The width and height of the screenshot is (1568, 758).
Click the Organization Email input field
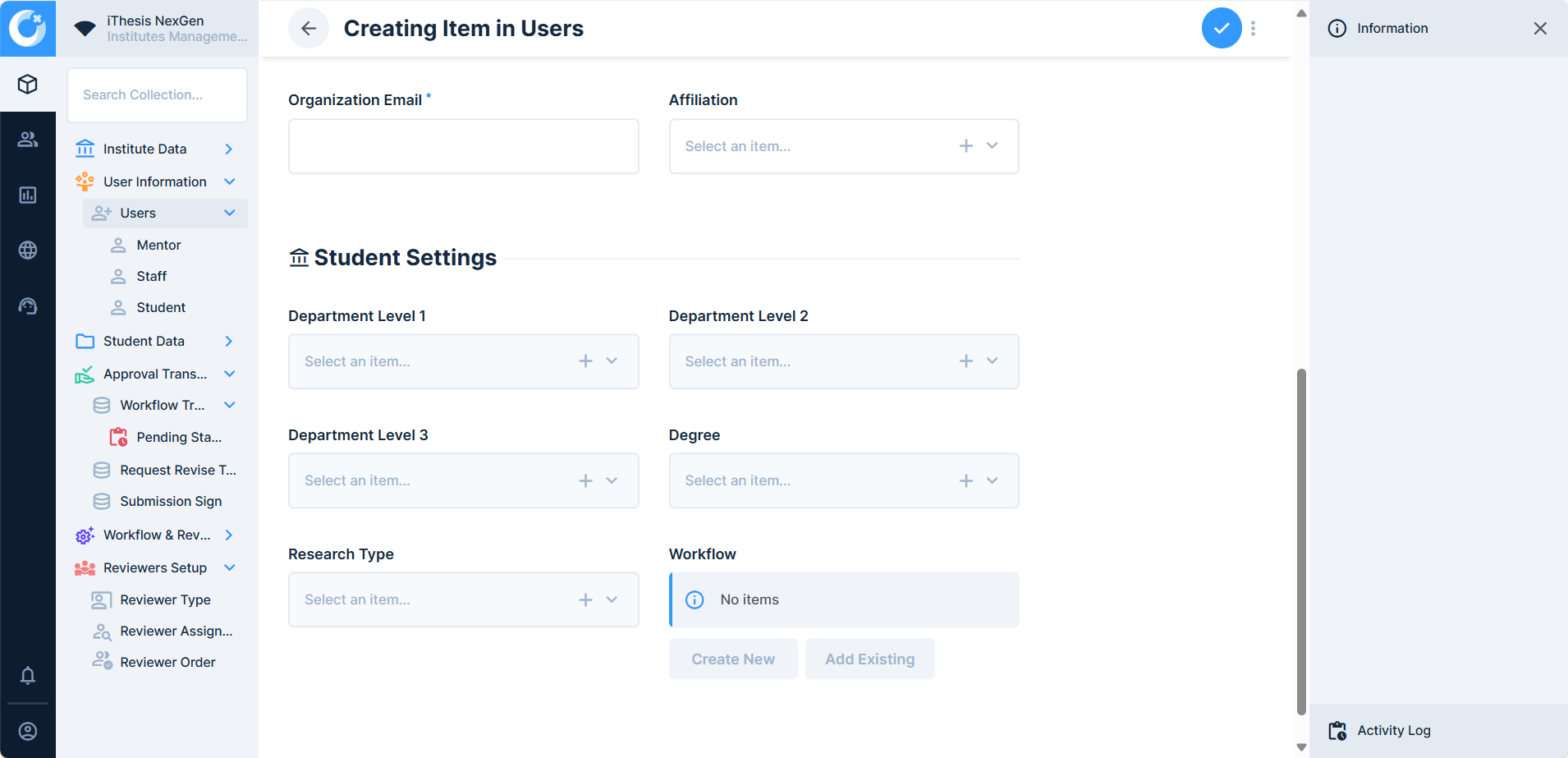pos(463,146)
